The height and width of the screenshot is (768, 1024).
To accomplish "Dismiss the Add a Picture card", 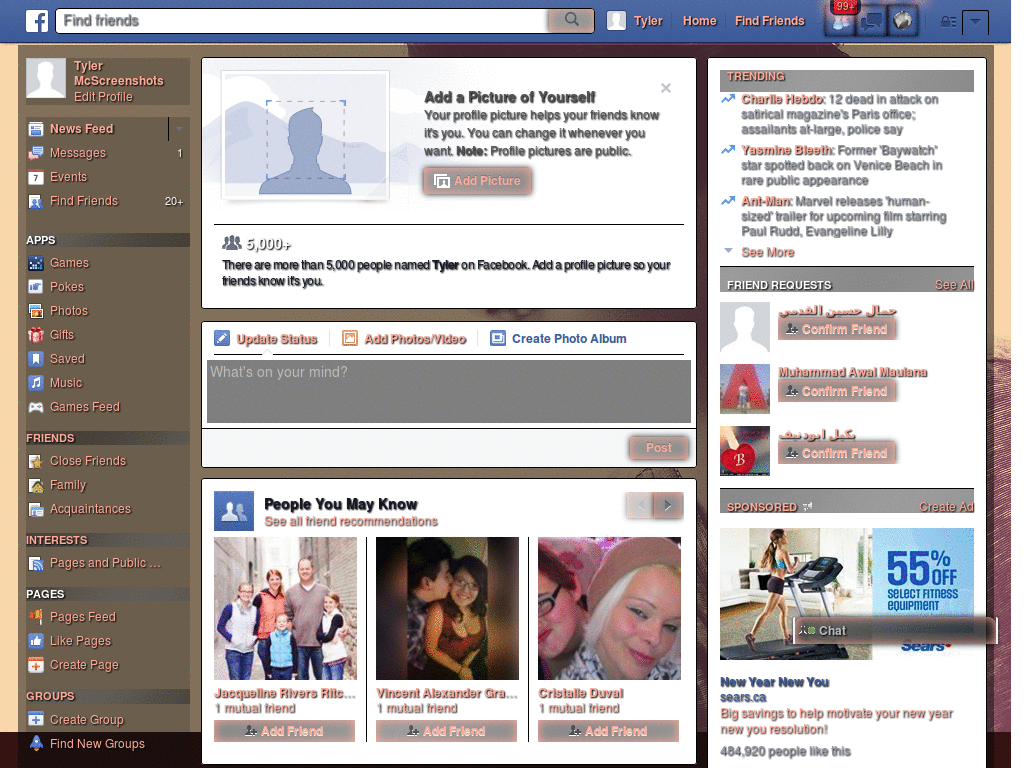I will tap(665, 88).
